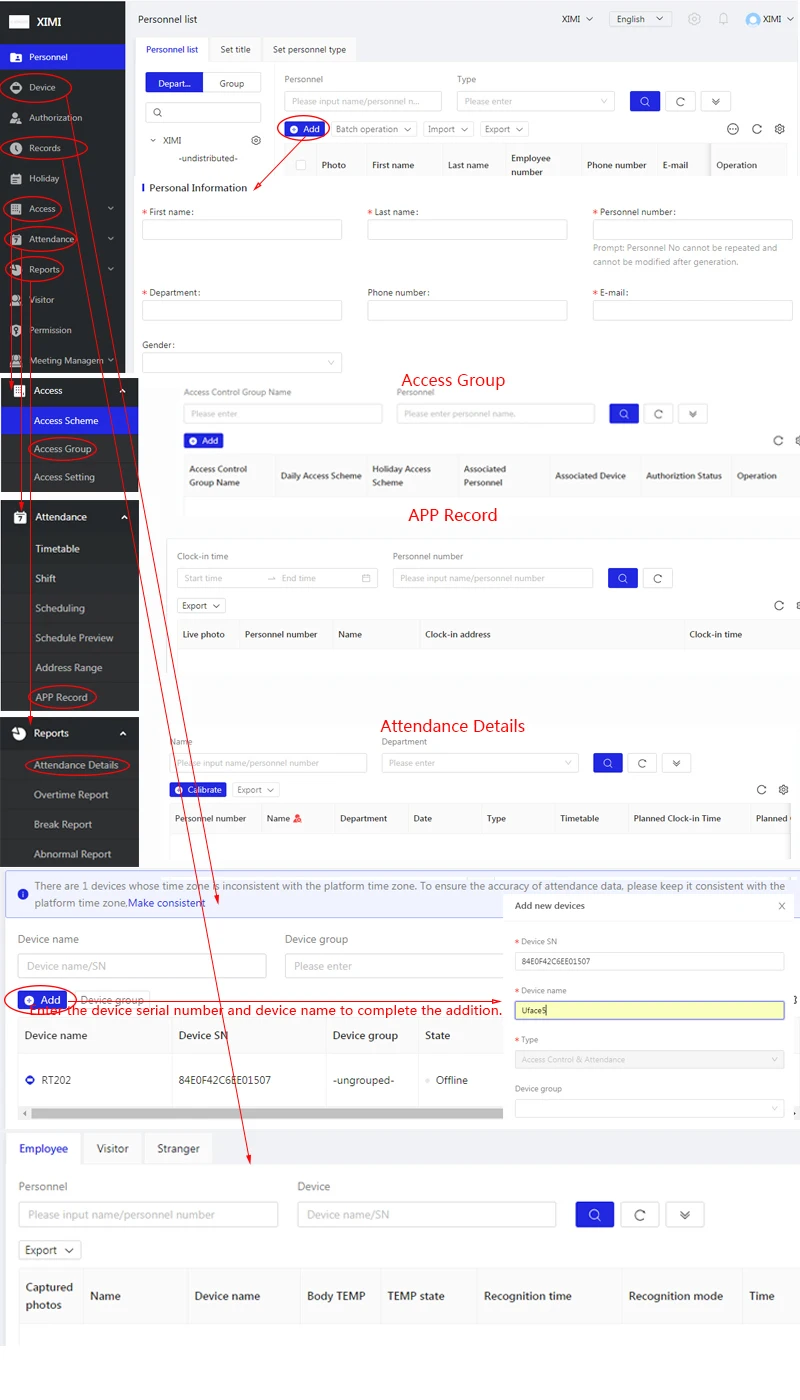
Task: Collapse the Attendance submenu header
Action: [x=70, y=517]
